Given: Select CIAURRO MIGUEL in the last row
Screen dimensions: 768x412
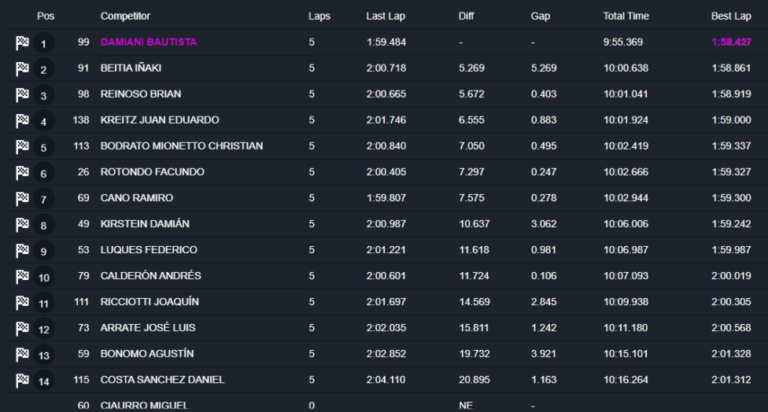Looking at the screenshot, I should pyautogui.click(x=144, y=406).
